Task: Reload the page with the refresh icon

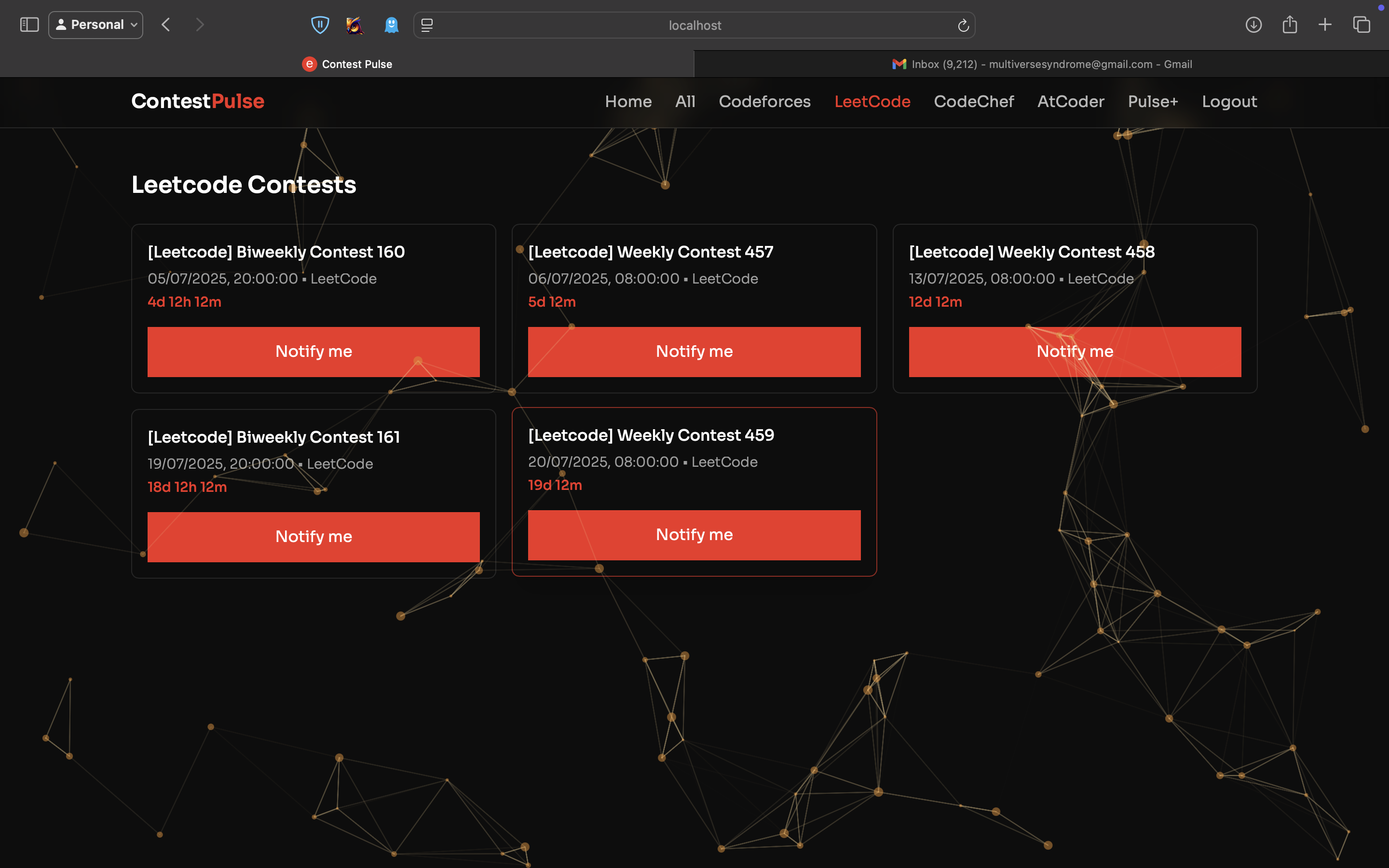Action: 963,25
